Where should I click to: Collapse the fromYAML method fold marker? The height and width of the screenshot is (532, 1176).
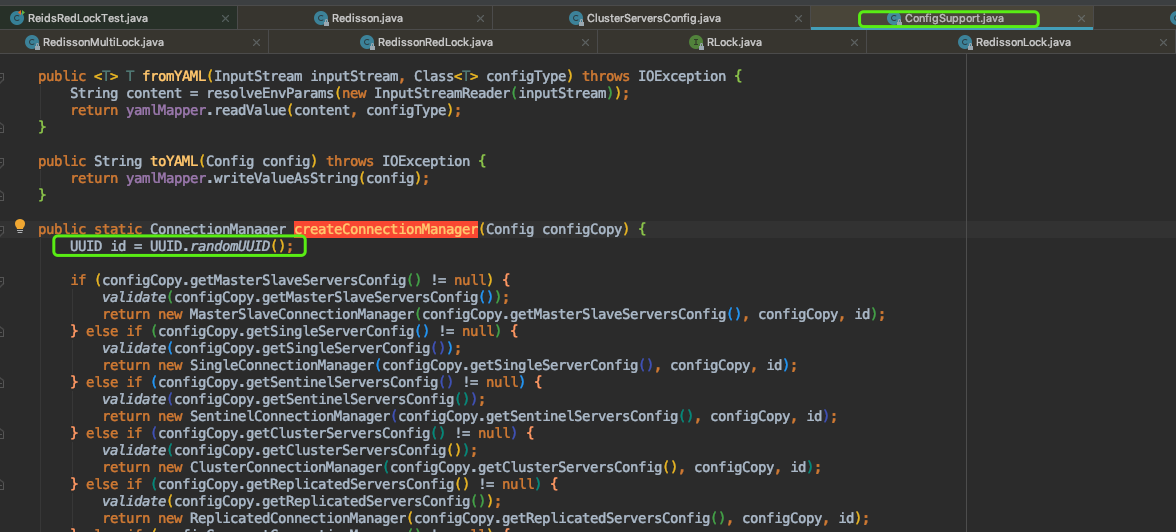(x=4, y=76)
